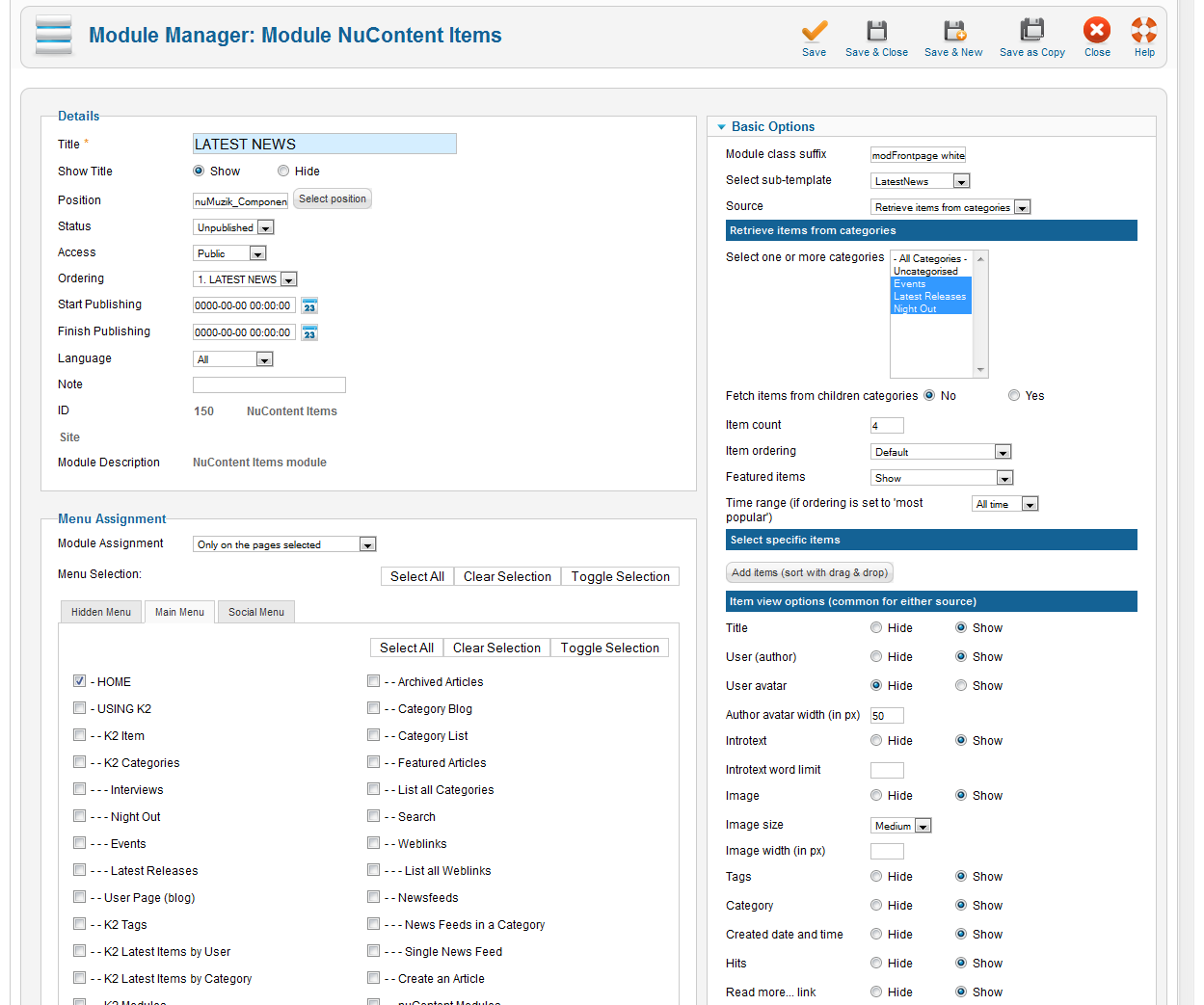Open the Image size dropdown

tap(901, 826)
